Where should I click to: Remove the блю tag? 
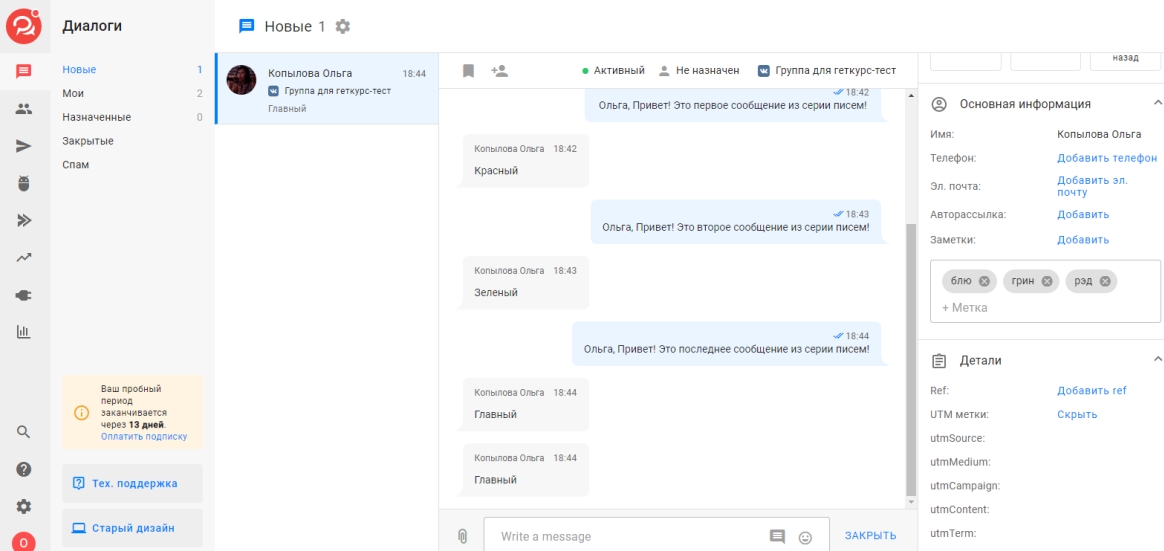[984, 281]
